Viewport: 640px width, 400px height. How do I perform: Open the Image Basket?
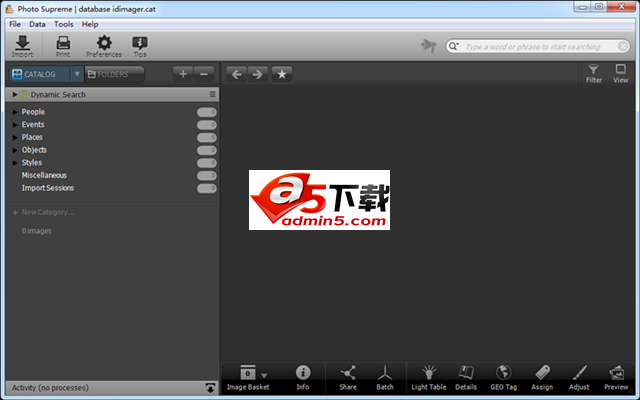click(x=247, y=378)
